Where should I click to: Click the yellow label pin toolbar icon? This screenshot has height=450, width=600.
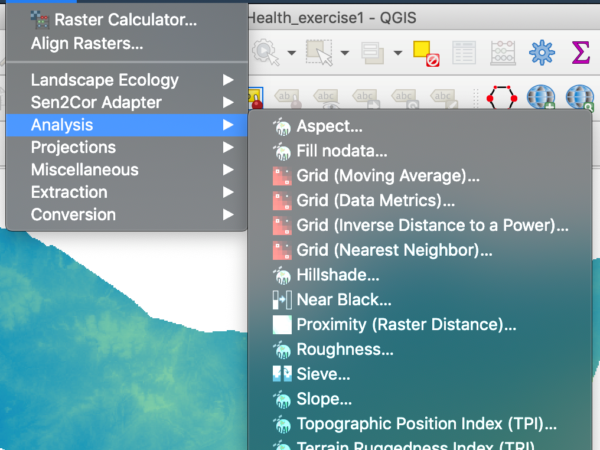tap(256, 98)
